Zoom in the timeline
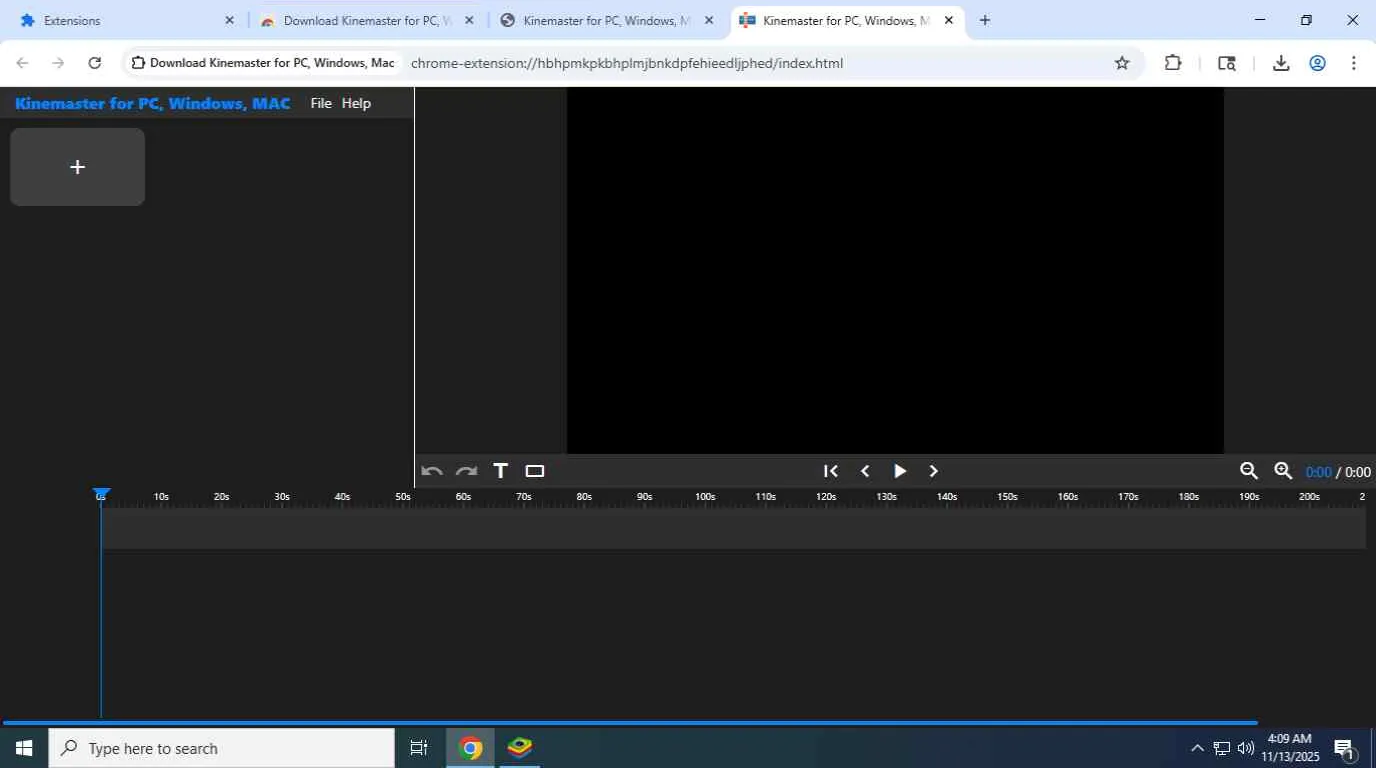1376x768 pixels. [x=1283, y=471]
